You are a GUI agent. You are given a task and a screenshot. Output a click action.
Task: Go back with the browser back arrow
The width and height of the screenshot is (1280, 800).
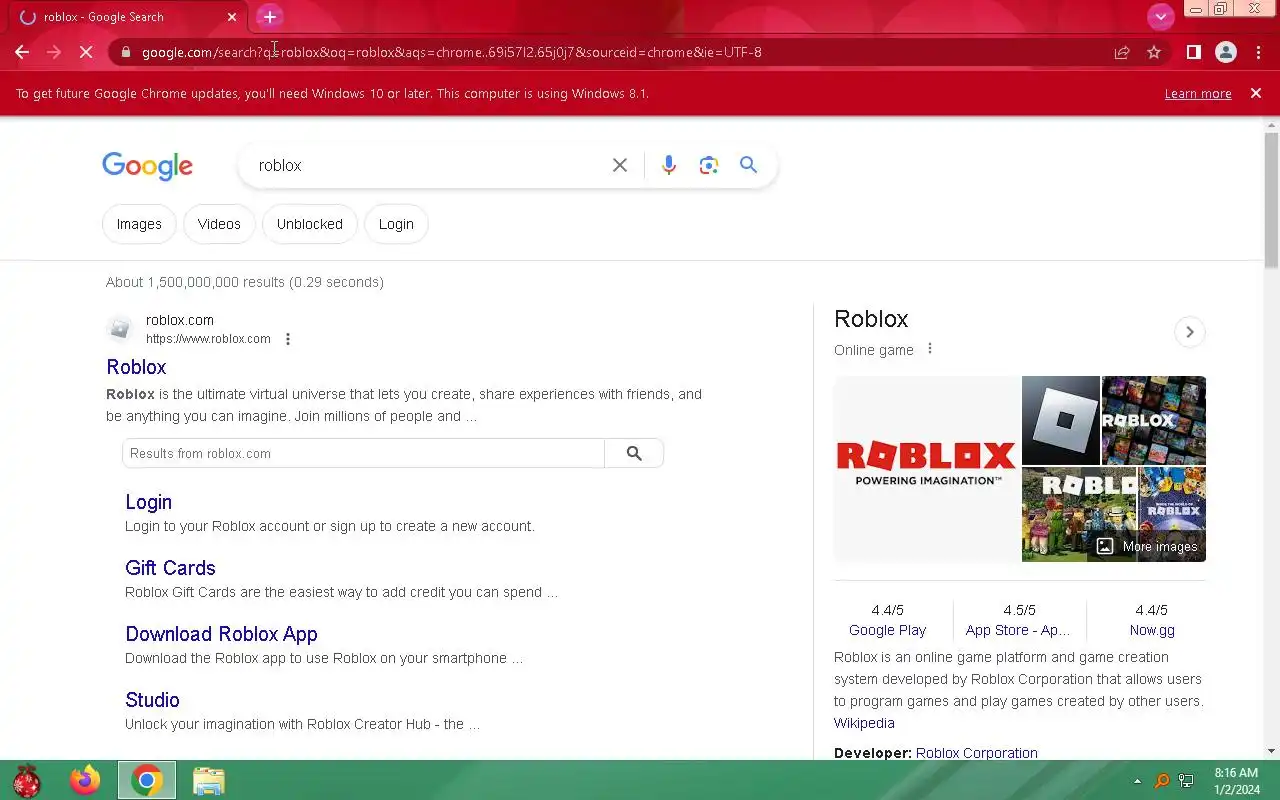tap(22, 52)
